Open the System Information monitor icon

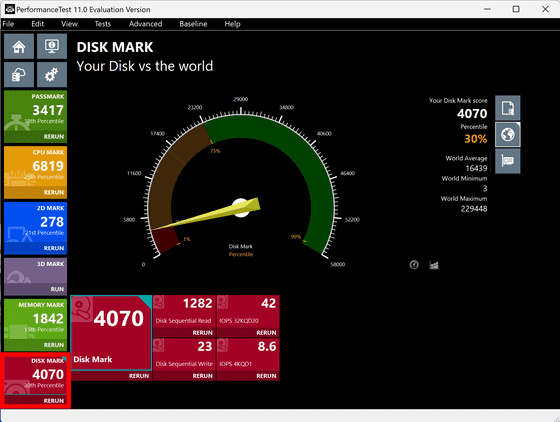point(52,46)
